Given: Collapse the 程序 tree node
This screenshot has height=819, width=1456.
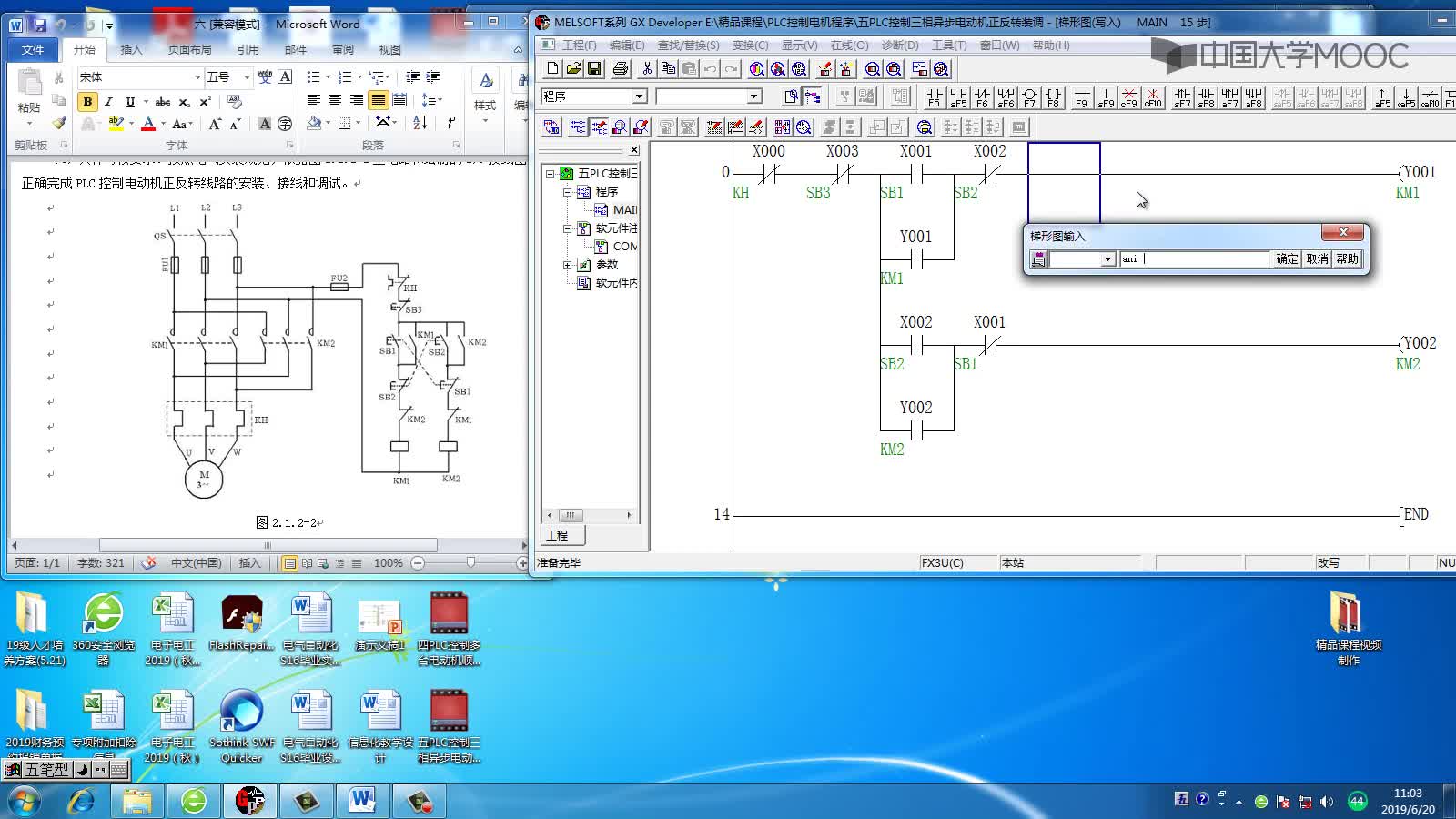Looking at the screenshot, I should coord(567,192).
